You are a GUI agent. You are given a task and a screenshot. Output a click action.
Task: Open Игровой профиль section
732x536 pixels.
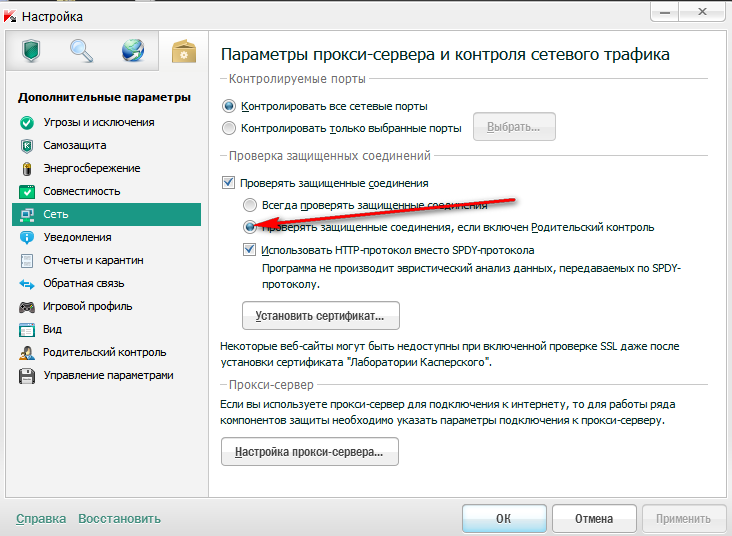88,306
